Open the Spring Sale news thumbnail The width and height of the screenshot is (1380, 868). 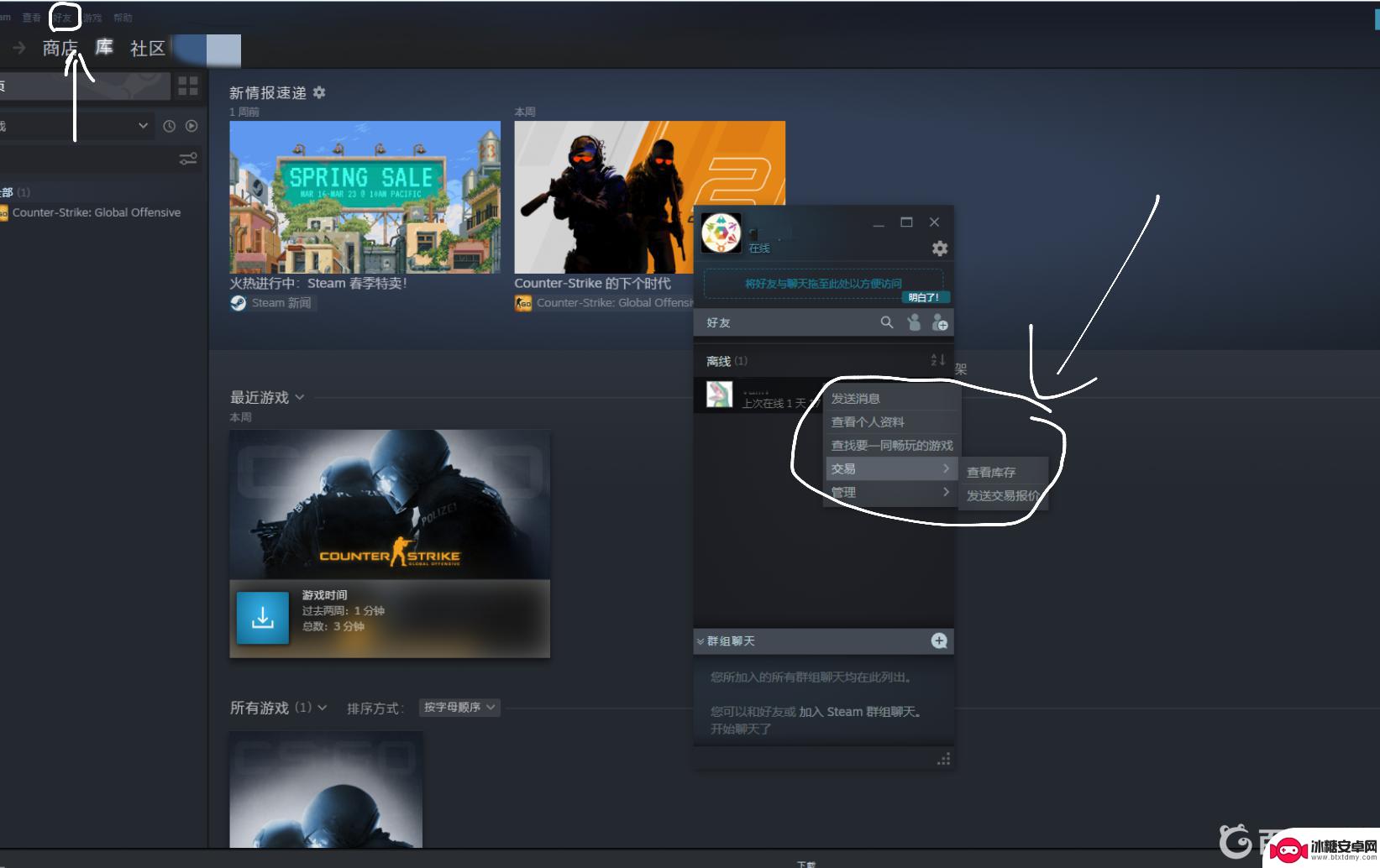click(365, 197)
